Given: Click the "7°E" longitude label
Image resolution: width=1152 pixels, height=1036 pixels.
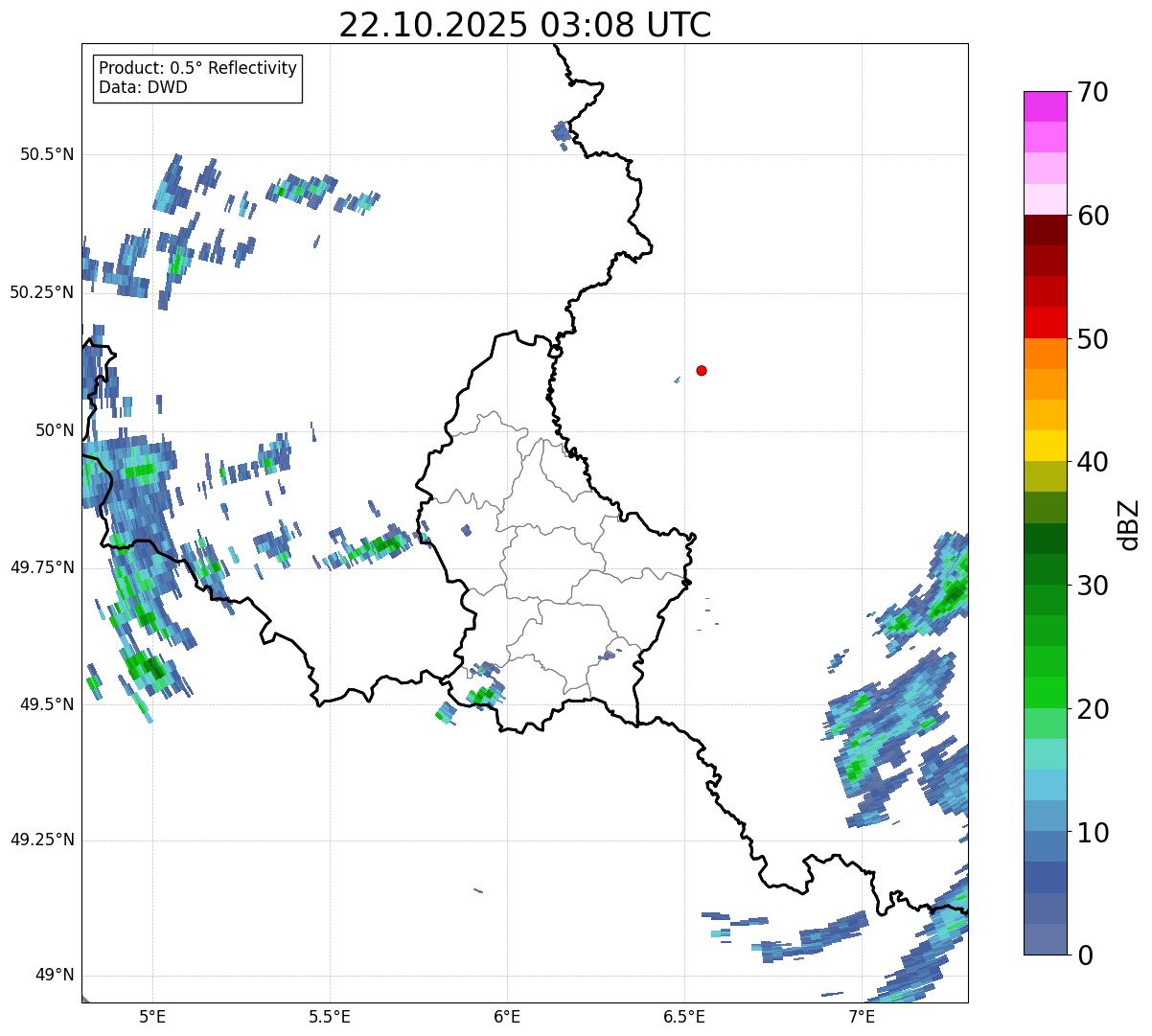Looking at the screenshot, I should 862,1017.
